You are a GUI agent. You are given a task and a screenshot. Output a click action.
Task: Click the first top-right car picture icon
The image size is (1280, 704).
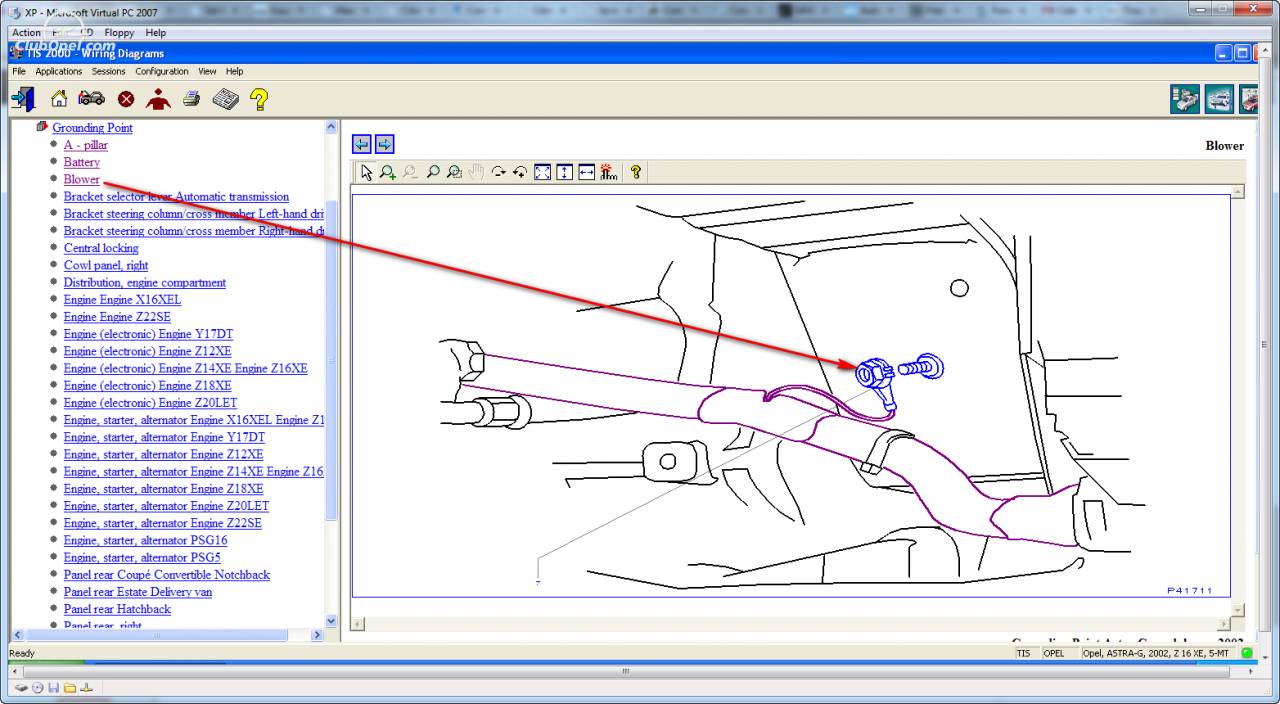point(1187,99)
